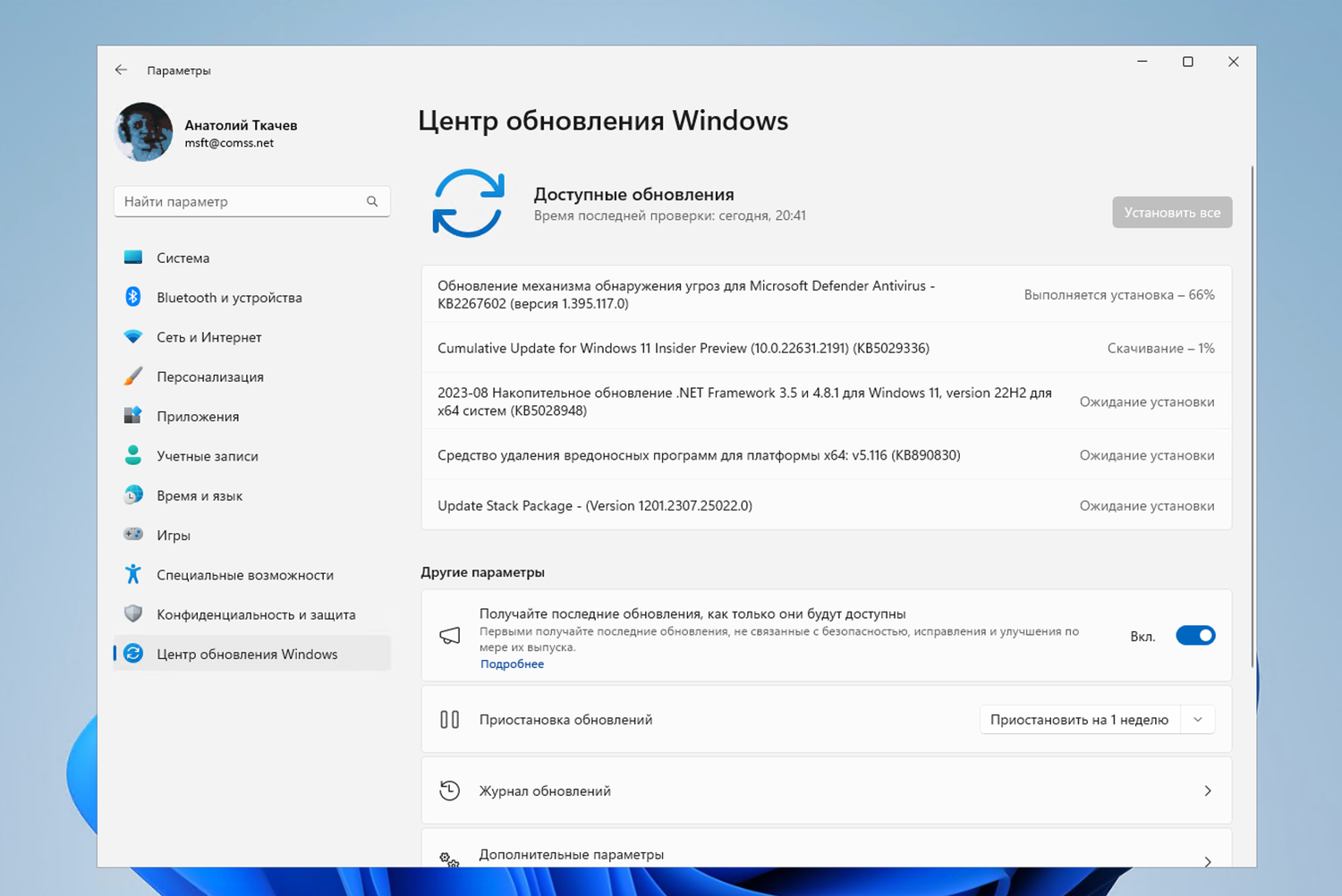Click the Система monitor icon

pos(133,258)
